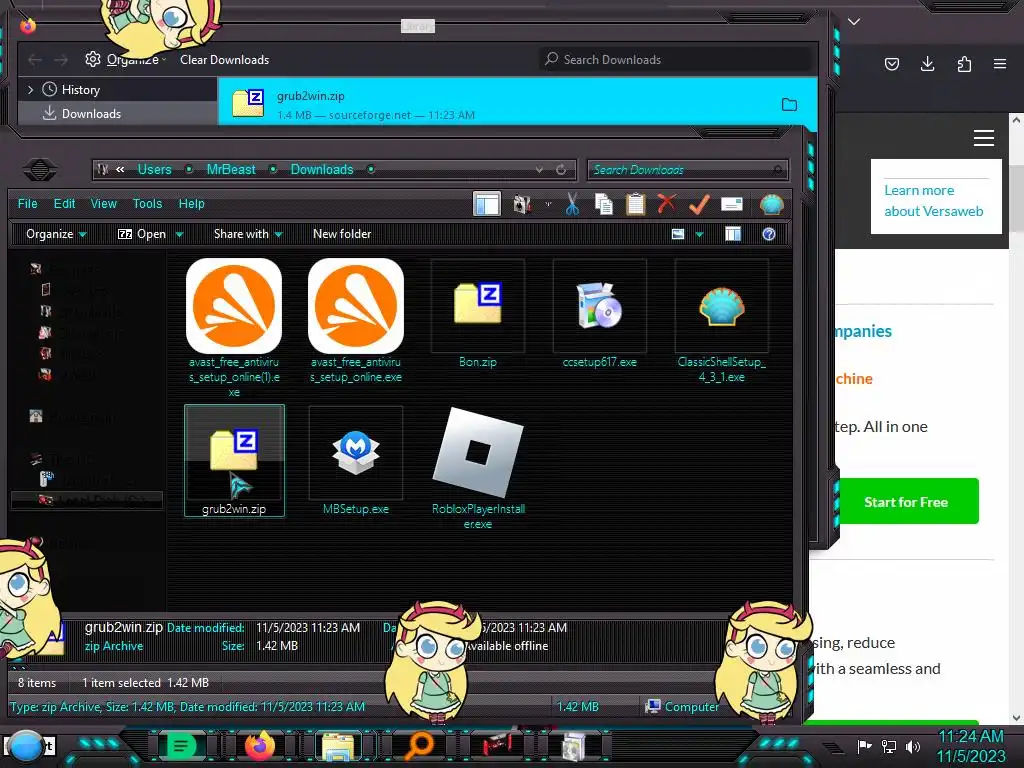Click the New folder button

(x=342, y=234)
